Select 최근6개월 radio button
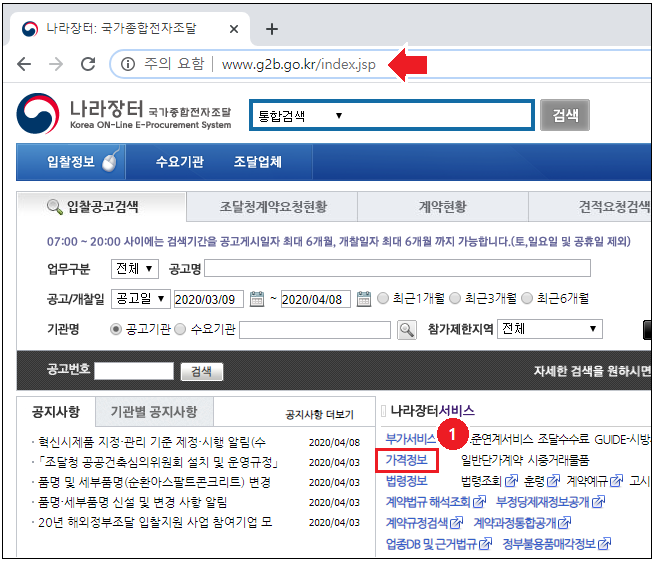This screenshot has height=563, width=654. coord(527,298)
